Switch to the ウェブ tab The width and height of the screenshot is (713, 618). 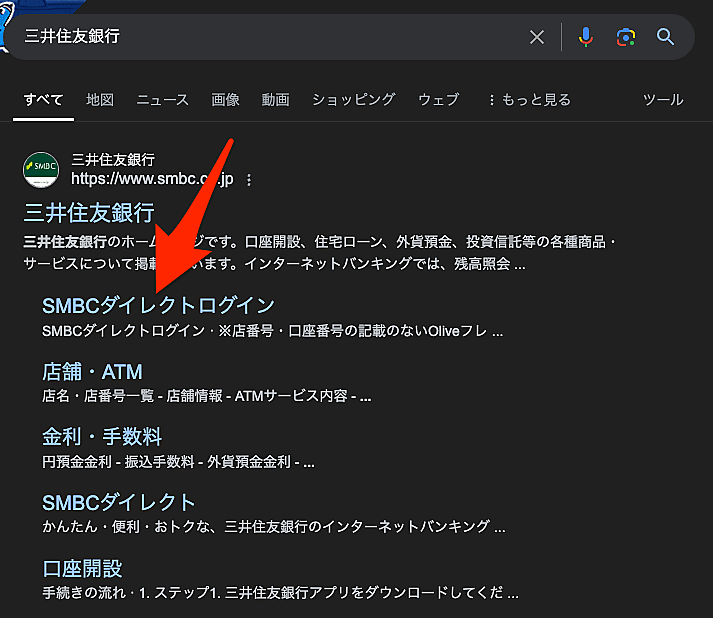[x=439, y=99]
